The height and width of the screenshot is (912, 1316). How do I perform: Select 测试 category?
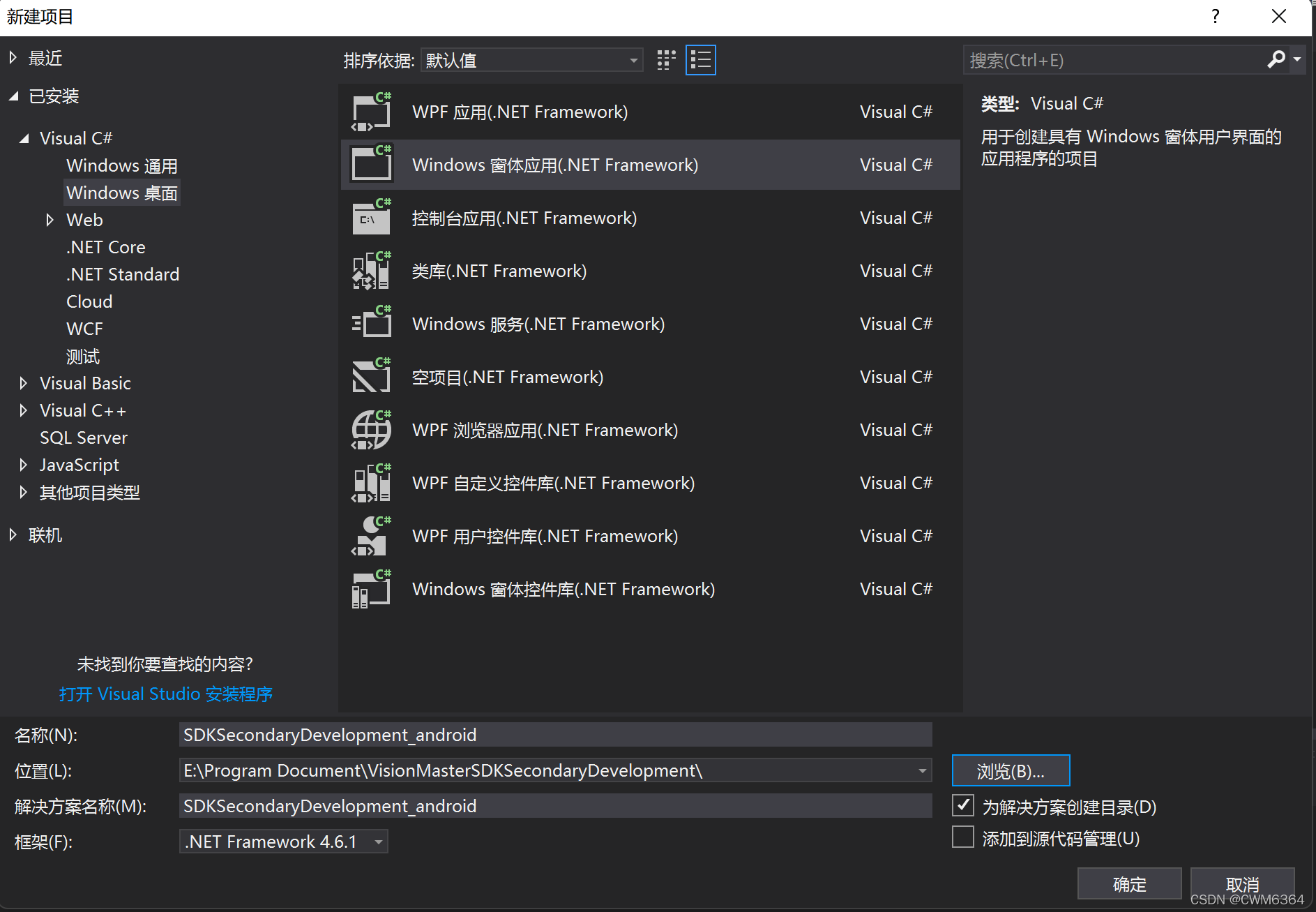coord(83,357)
